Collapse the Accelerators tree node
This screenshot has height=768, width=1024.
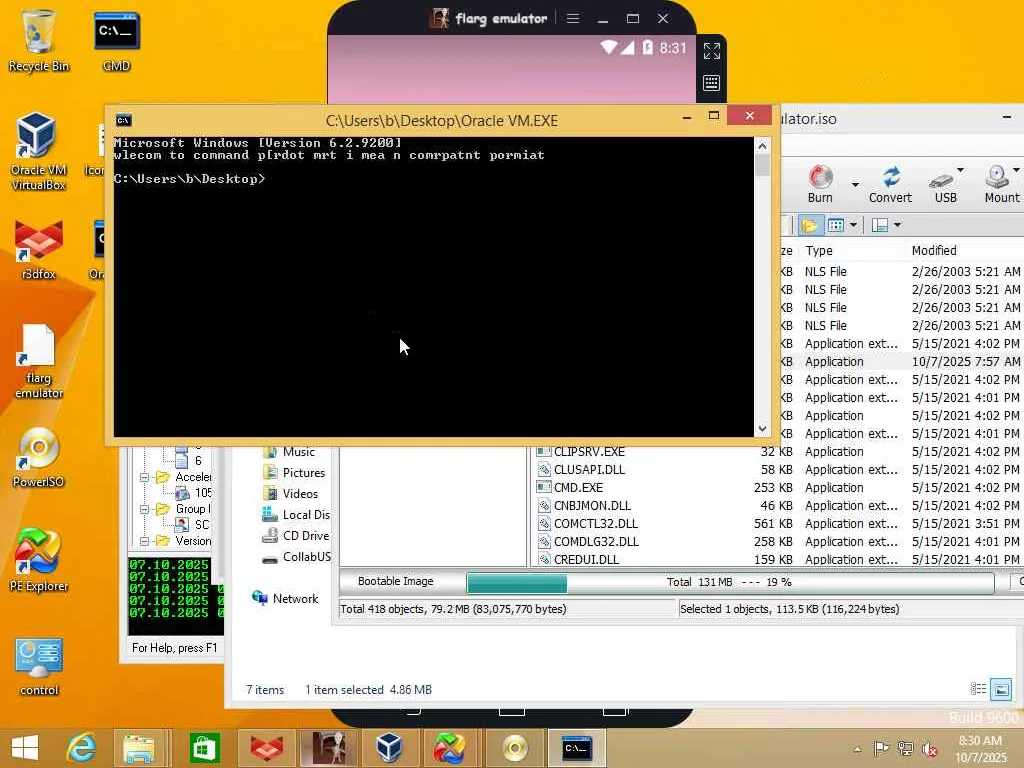144,477
